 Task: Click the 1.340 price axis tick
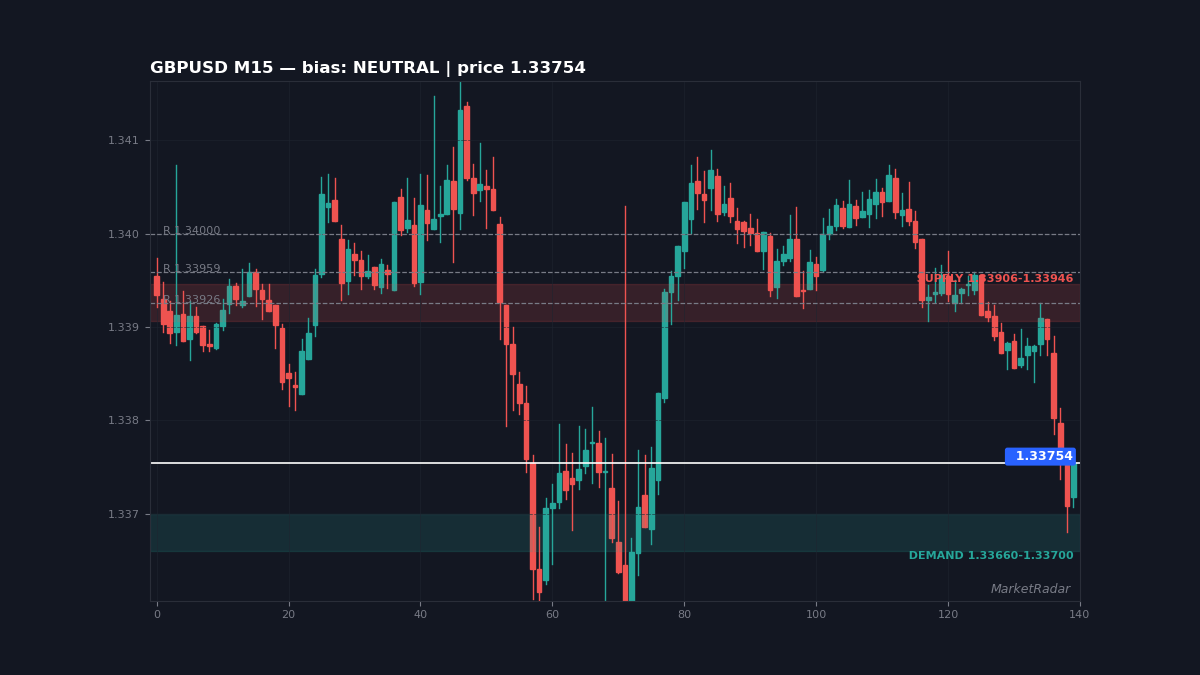point(123,234)
